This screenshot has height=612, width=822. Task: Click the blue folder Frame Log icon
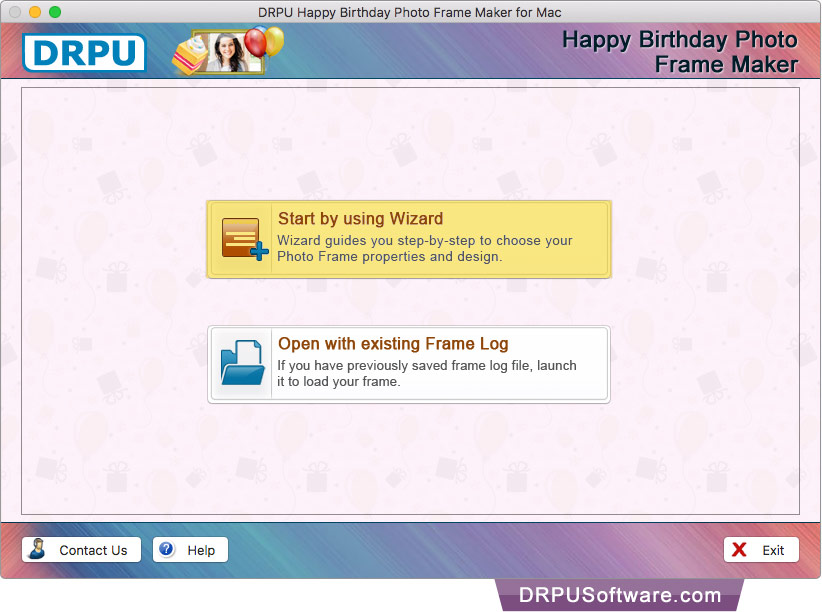pyautogui.click(x=243, y=363)
